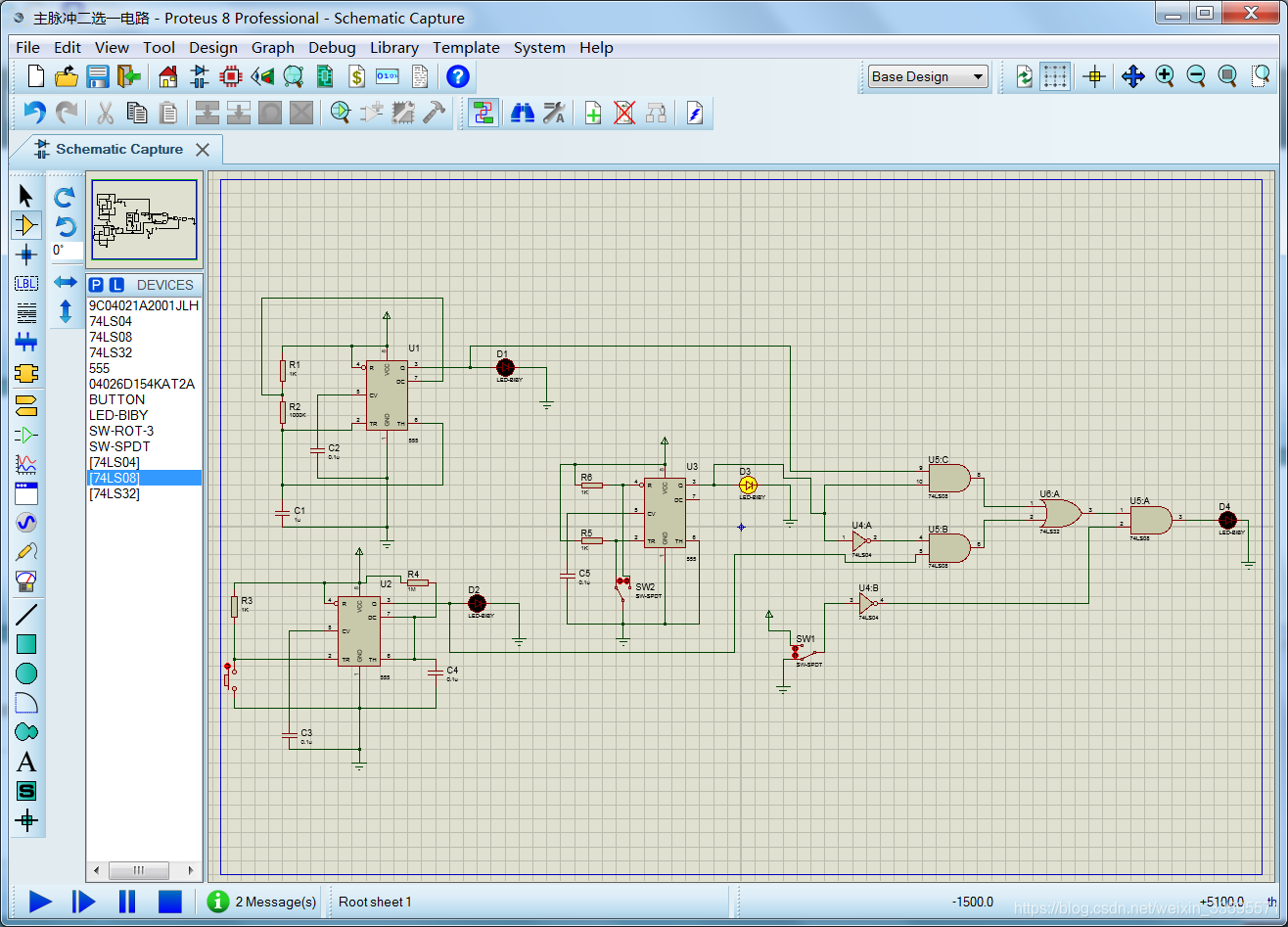Open the Base Design variant dropdown
The image size is (1288, 927).
[x=928, y=76]
